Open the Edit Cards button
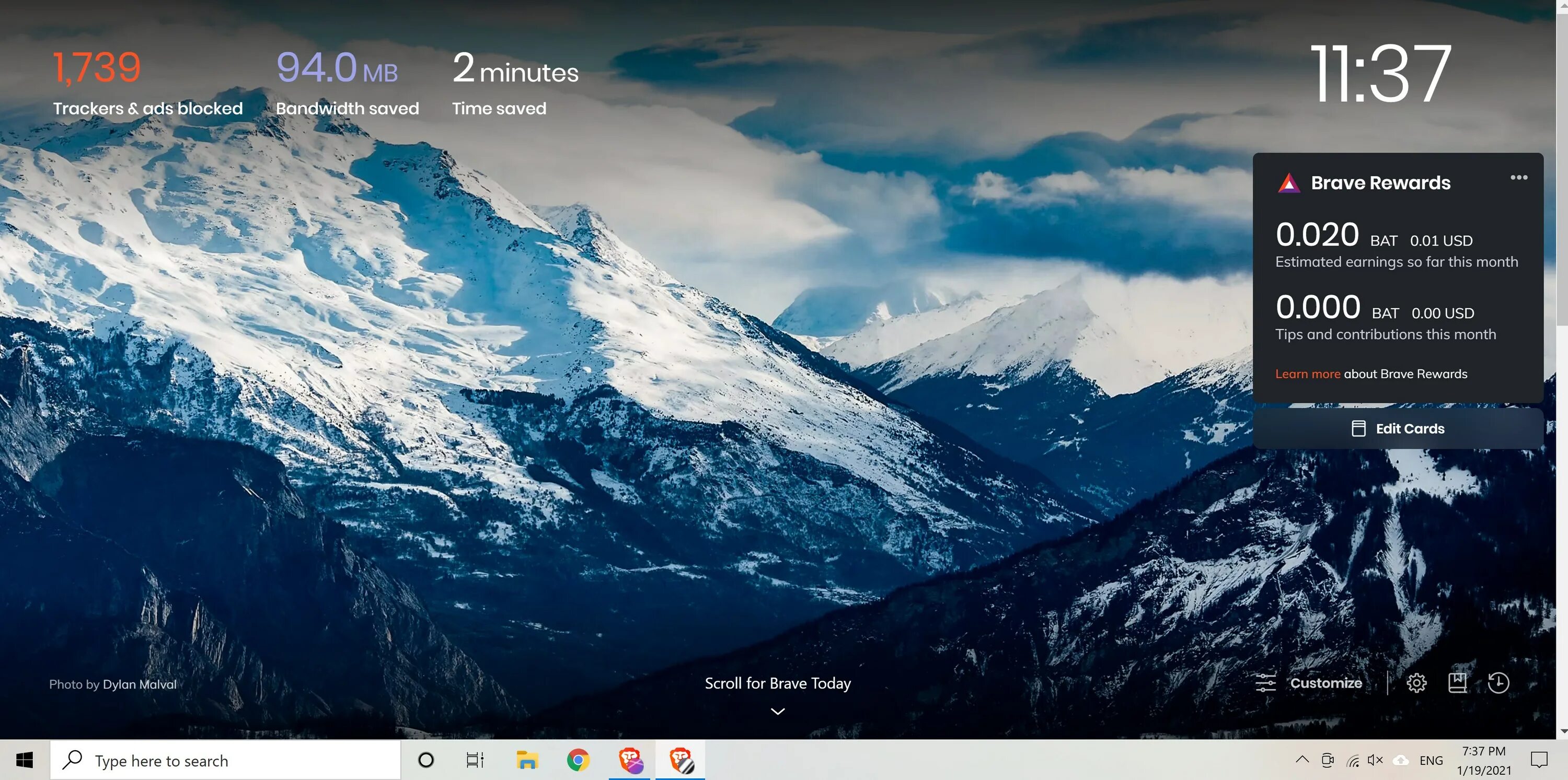Image resolution: width=1568 pixels, height=780 pixels. click(x=1398, y=428)
